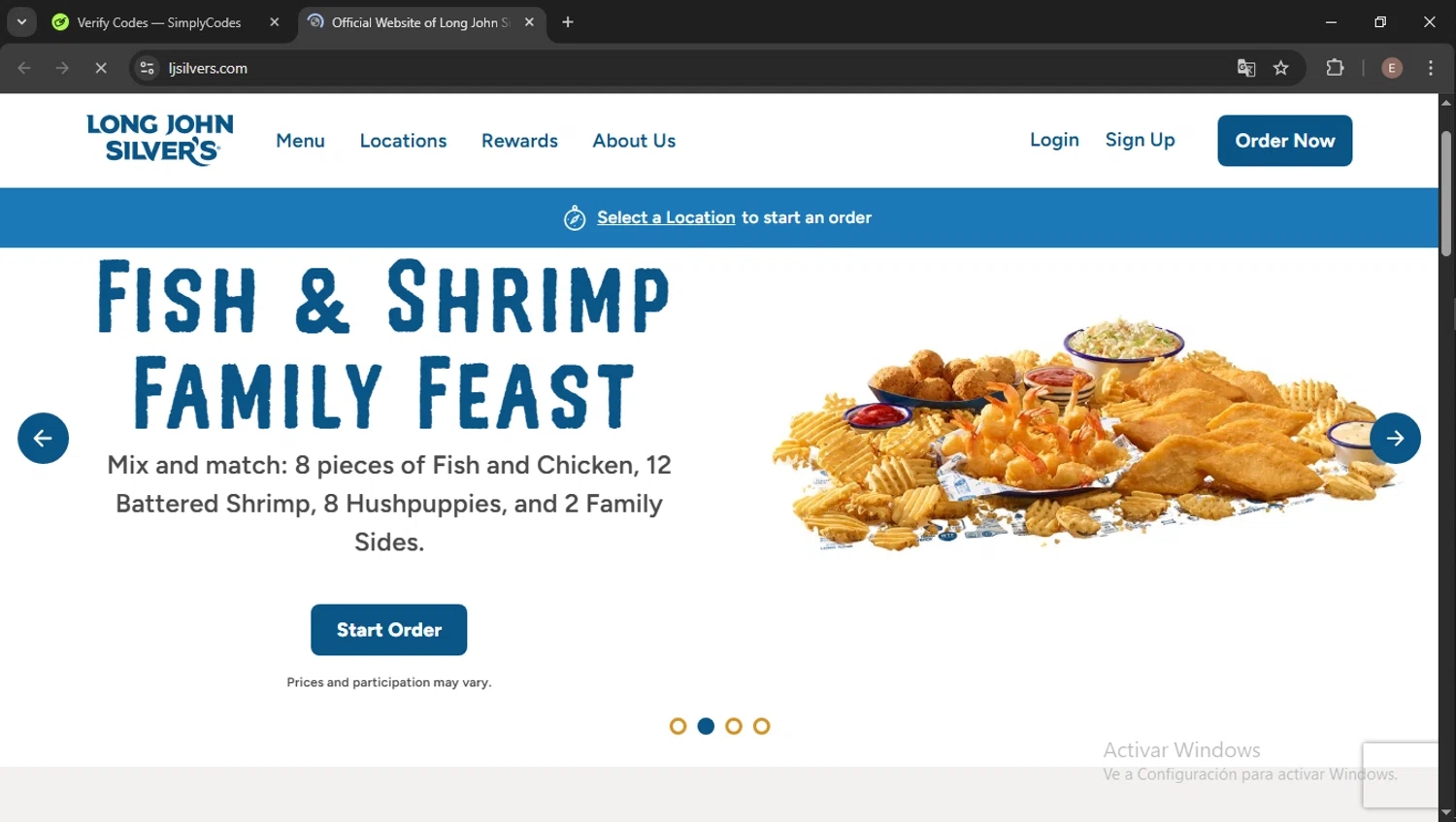Click the previous slide arrow on carousel
Image resolution: width=1456 pixels, height=822 pixels.
[x=43, y=438]
